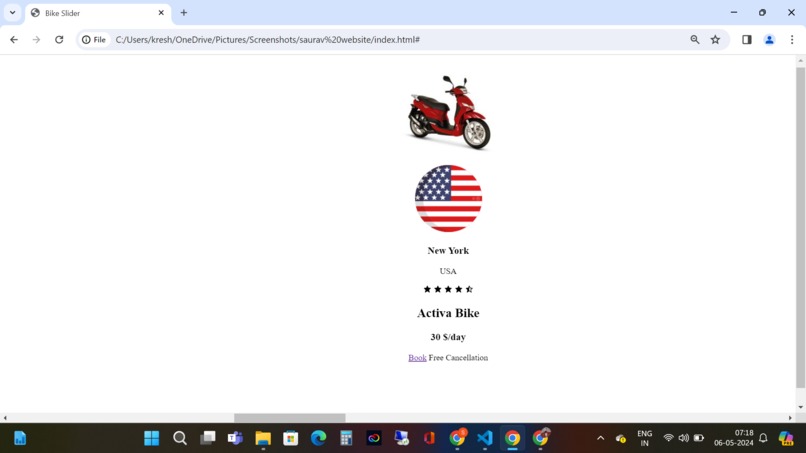Open taskbar Search

[x=179, y=438]
